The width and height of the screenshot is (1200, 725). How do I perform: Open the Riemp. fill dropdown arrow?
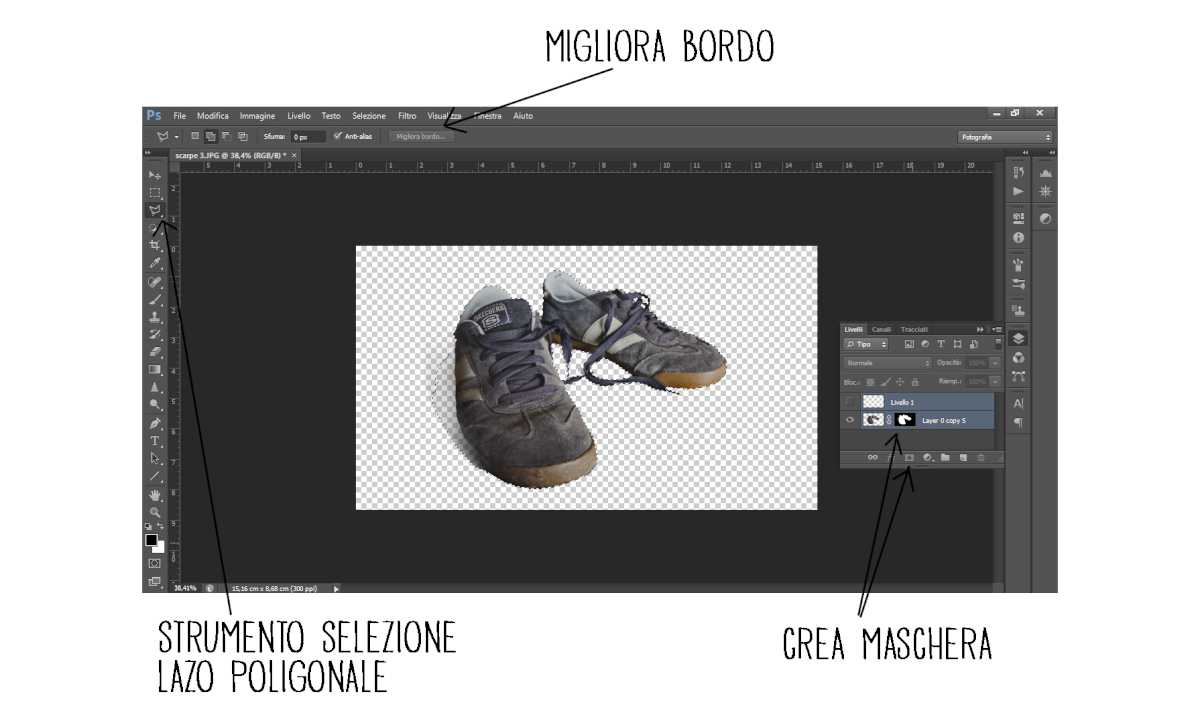[x=995, y=382]
